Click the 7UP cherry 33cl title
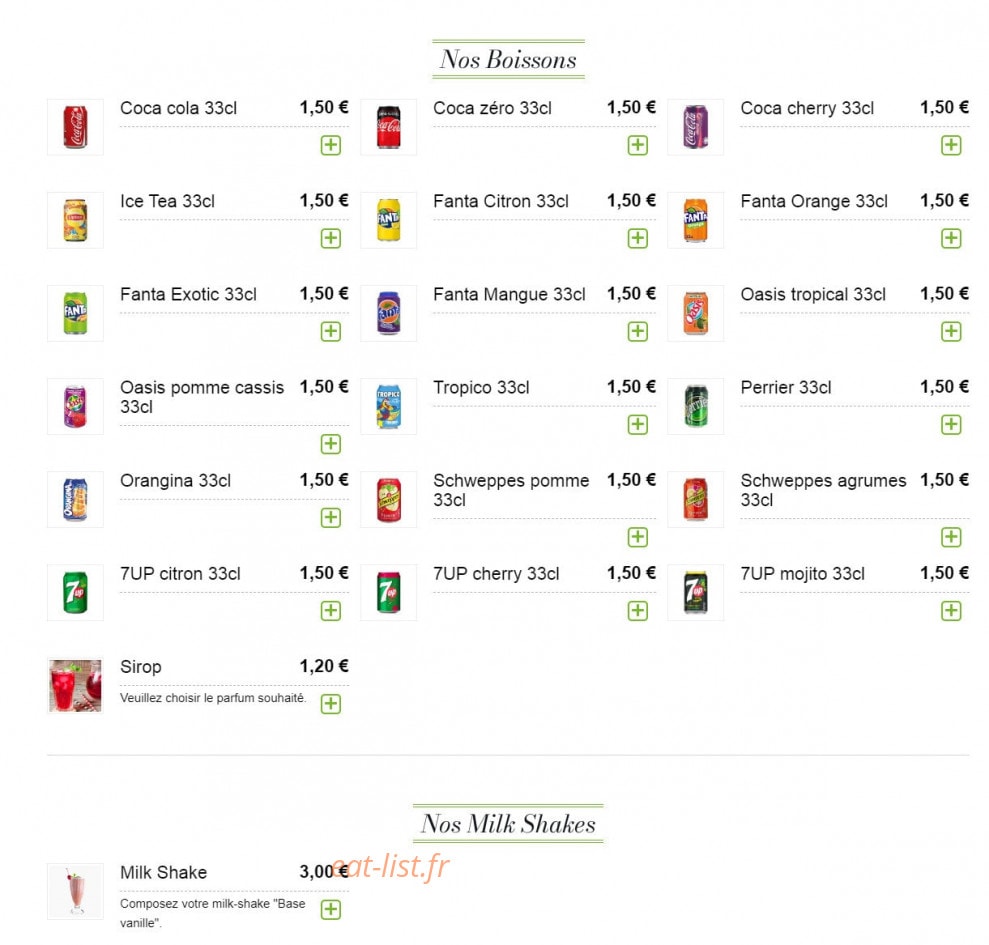 coord(496,574)
